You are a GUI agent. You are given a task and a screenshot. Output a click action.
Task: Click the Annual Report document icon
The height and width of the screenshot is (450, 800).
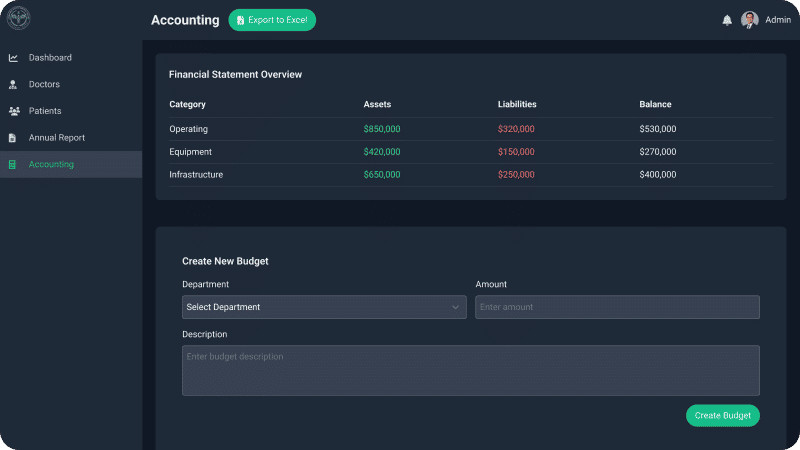tap(13, 138)
